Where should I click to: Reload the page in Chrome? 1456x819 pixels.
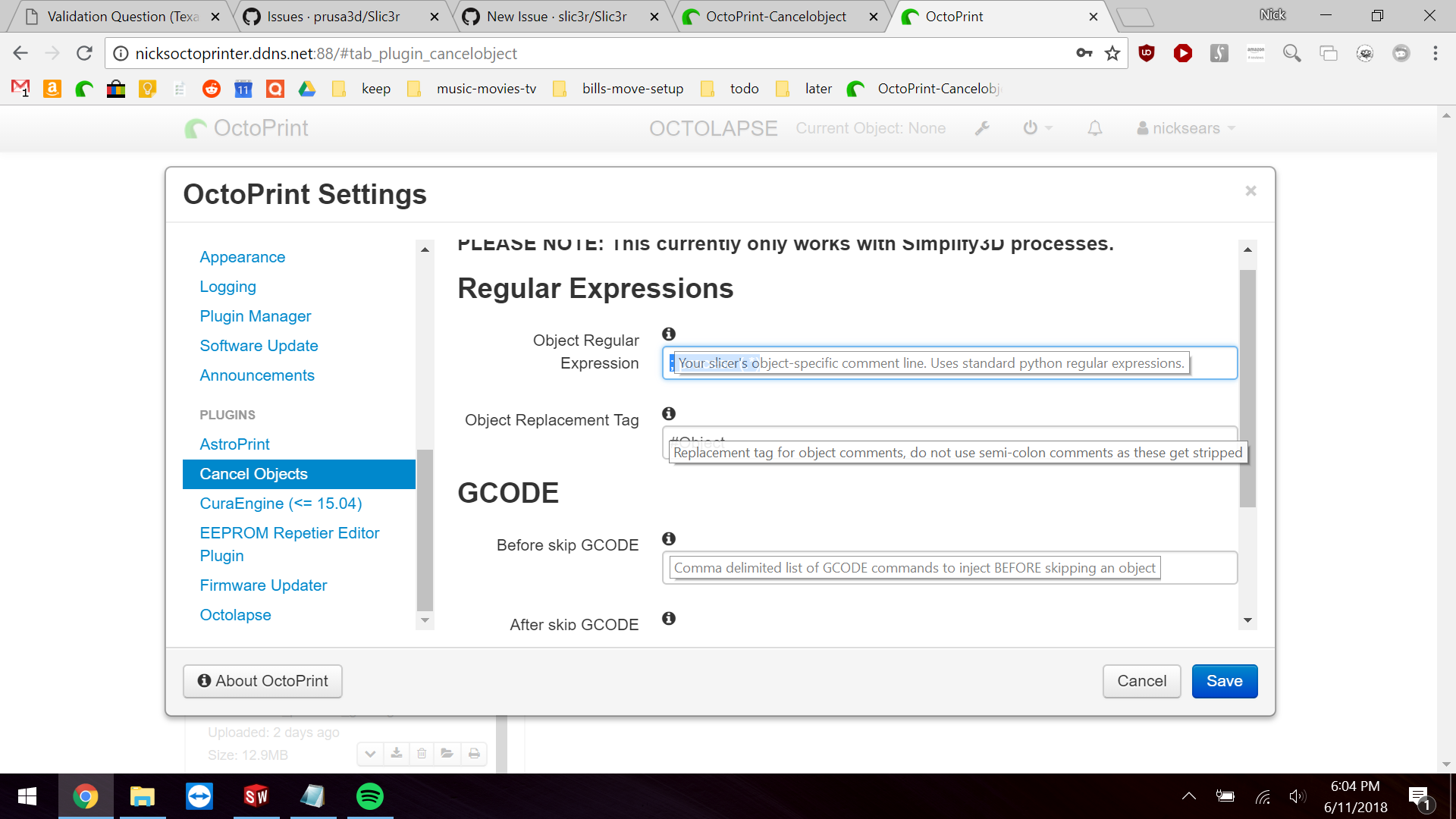pos(84,53)
